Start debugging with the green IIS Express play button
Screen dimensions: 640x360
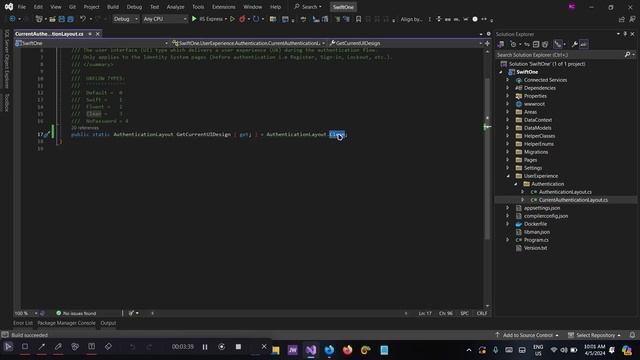[x=194, y=19]
